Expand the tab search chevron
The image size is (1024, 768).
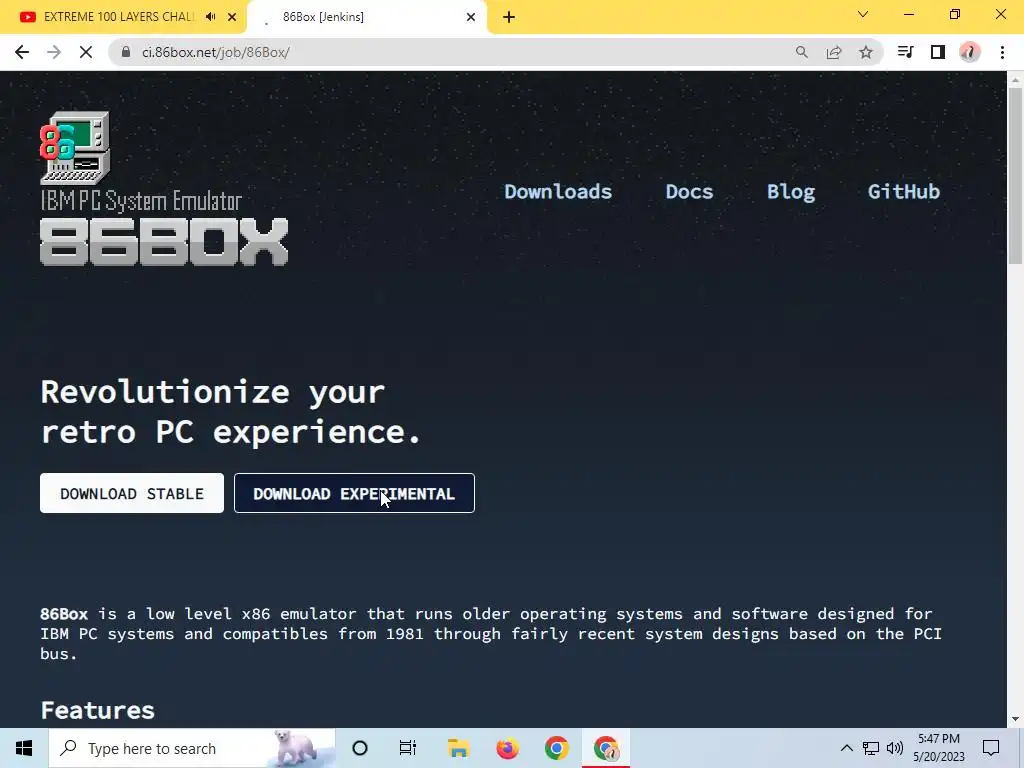(863, 14)
